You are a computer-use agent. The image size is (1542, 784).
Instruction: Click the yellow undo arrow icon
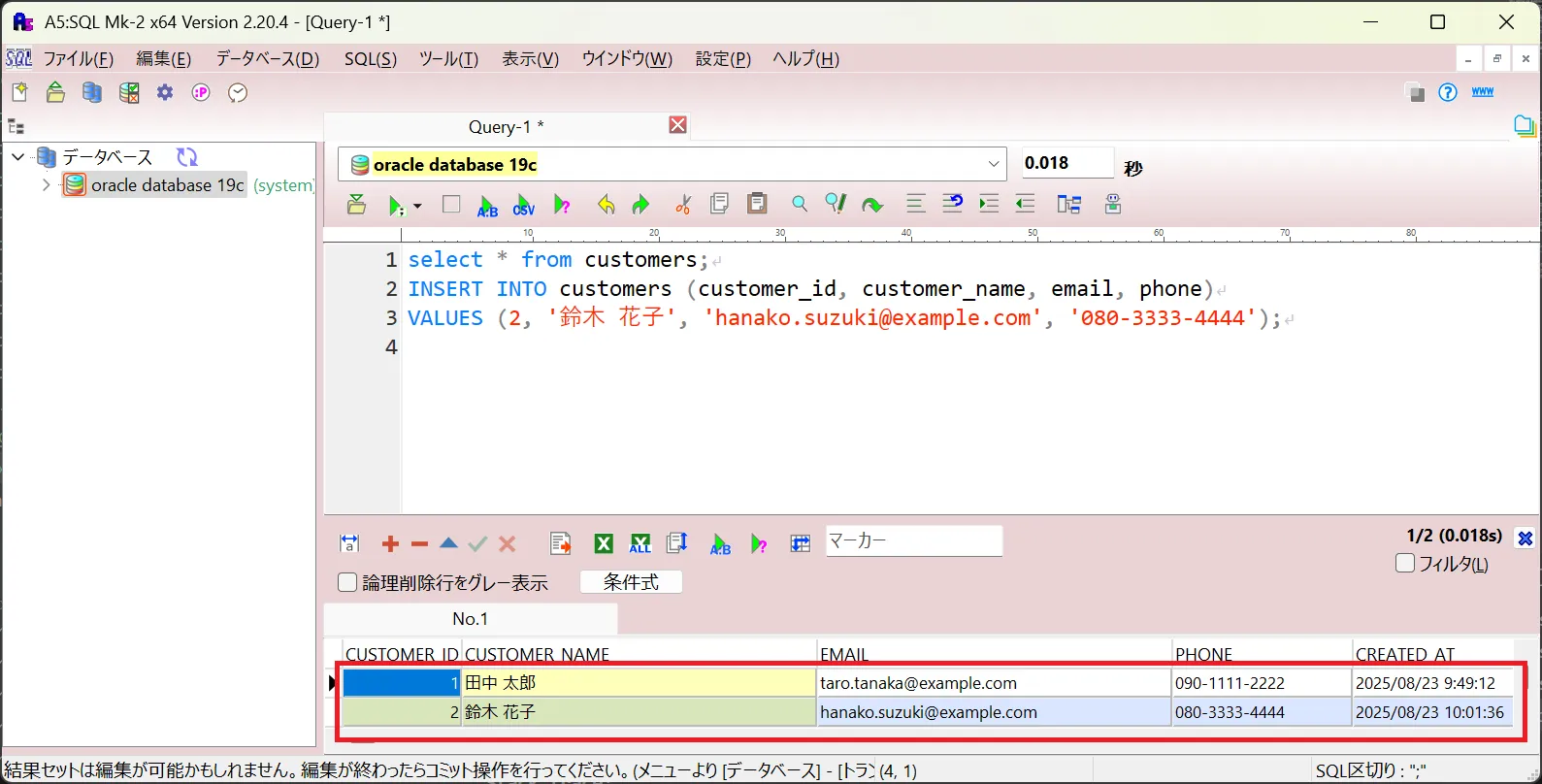606,205
